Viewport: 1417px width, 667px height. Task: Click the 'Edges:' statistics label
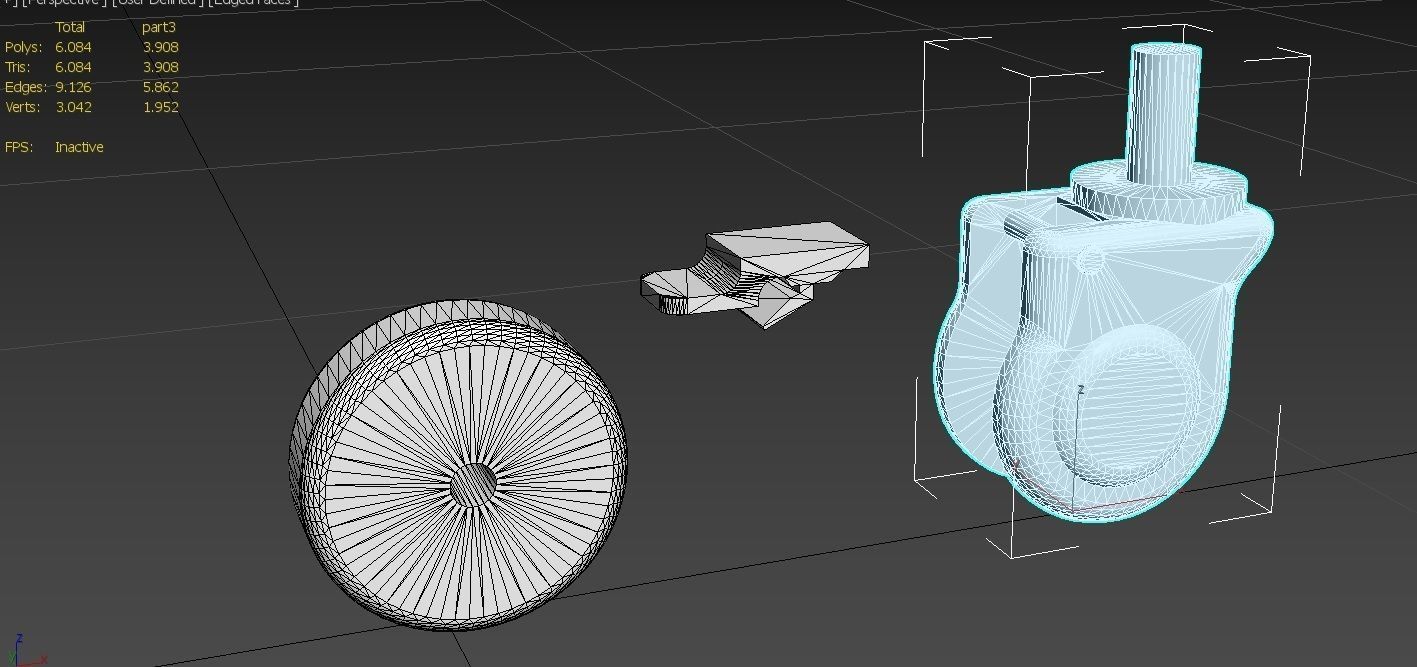tap(26, 87)
